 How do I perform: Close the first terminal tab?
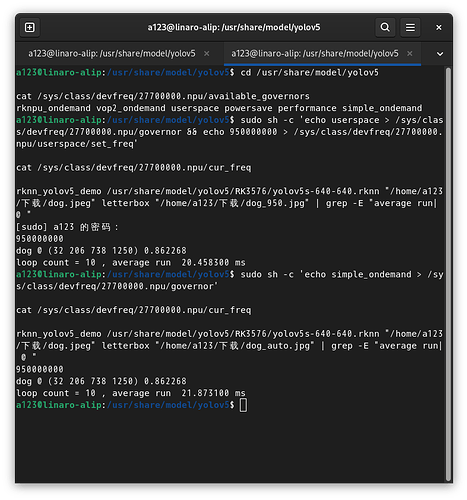pos(207,53)
